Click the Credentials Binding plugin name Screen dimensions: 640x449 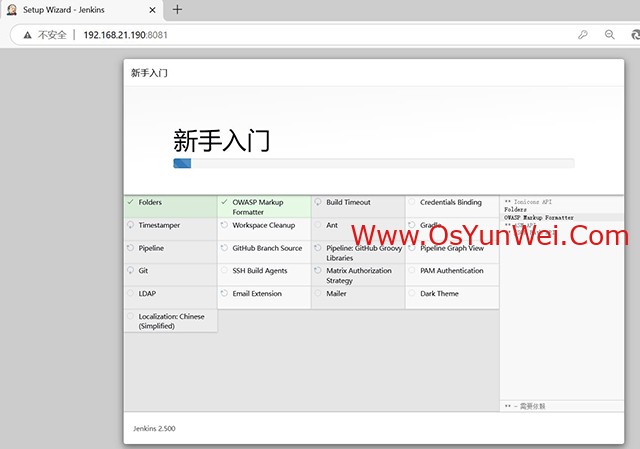point(451,202)
